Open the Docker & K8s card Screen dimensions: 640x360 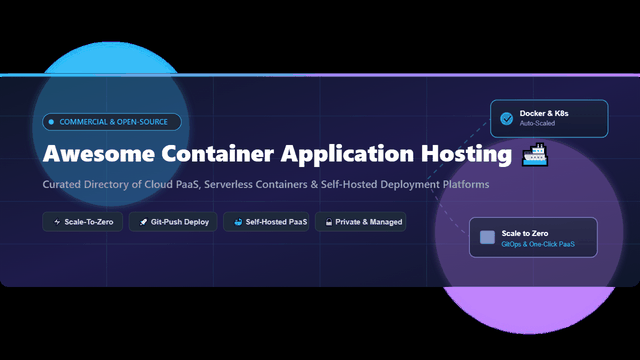pyautogui.click(x=549, y=118)
